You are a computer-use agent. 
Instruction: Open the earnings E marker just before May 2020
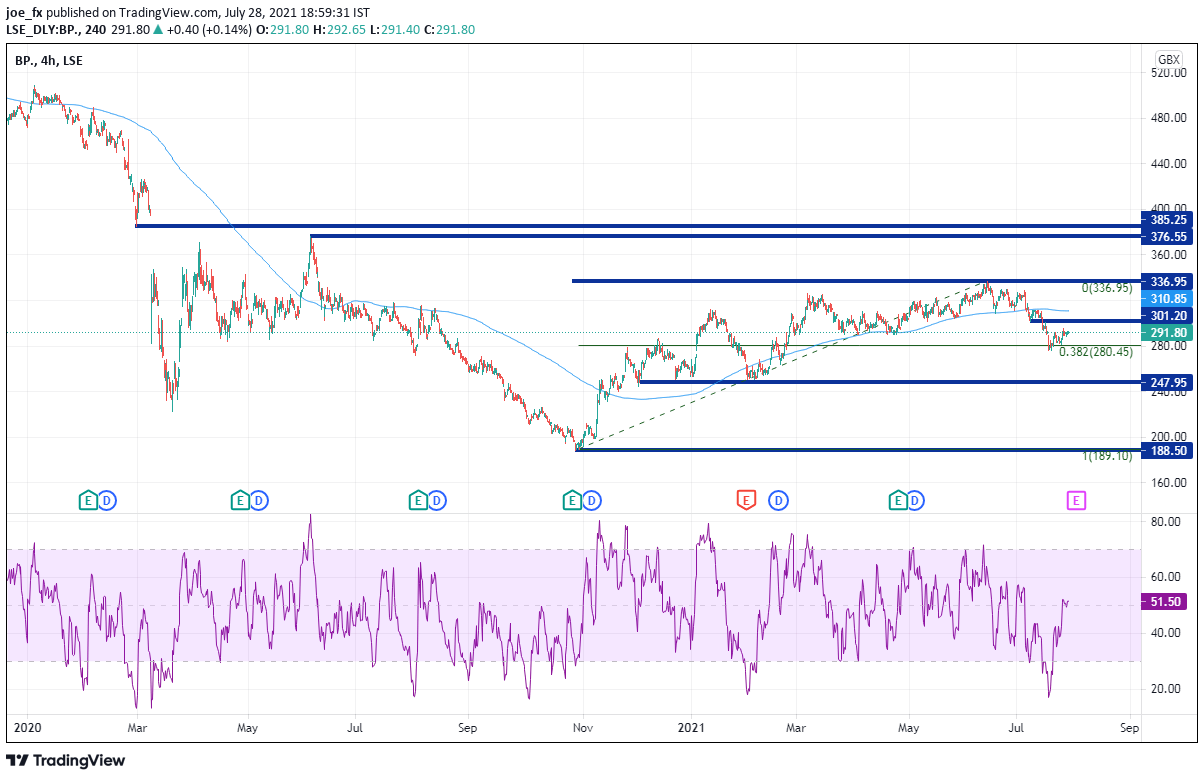point(240,499)
